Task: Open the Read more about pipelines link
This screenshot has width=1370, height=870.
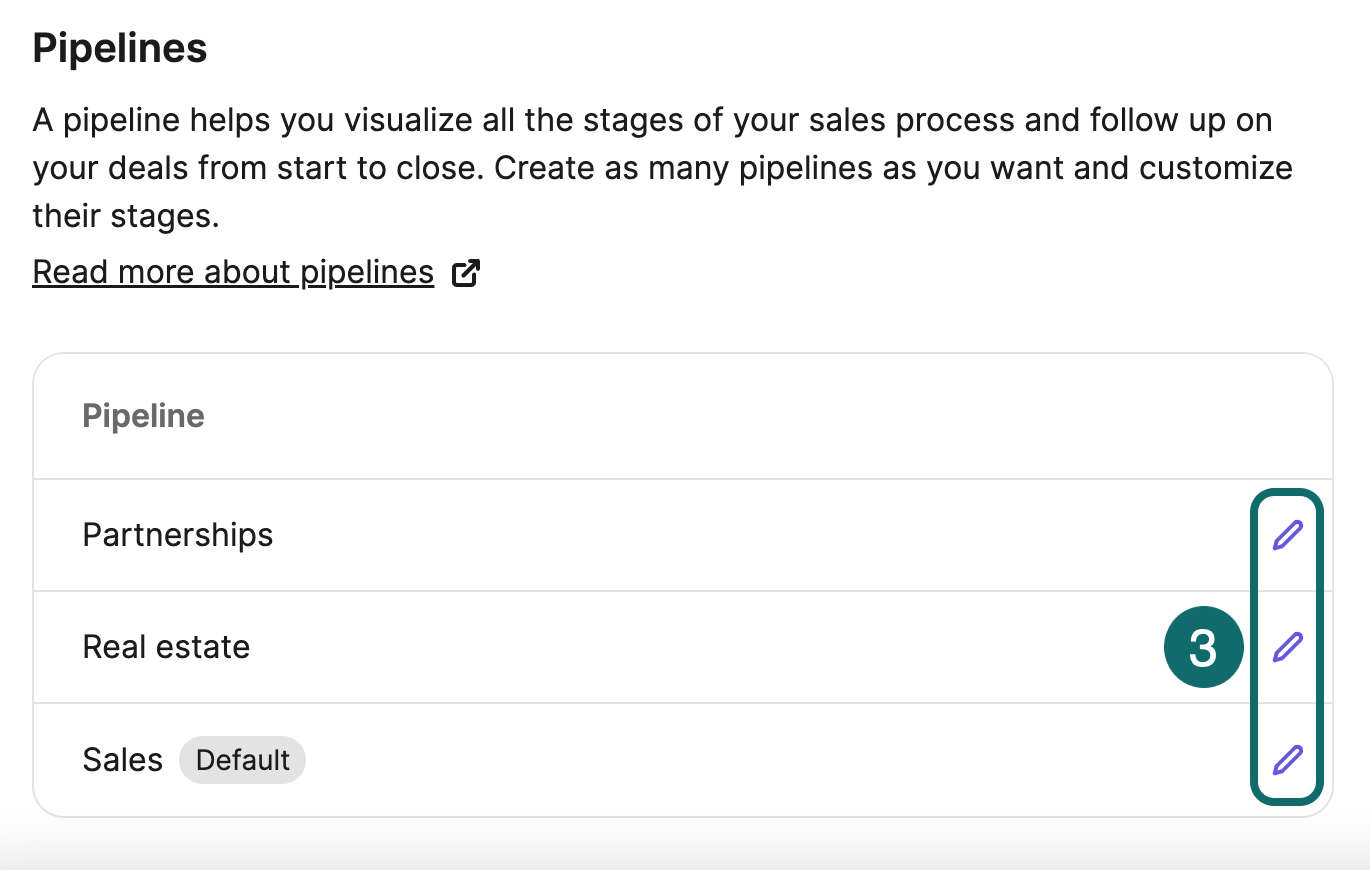Action: click(x=233, y=271)
